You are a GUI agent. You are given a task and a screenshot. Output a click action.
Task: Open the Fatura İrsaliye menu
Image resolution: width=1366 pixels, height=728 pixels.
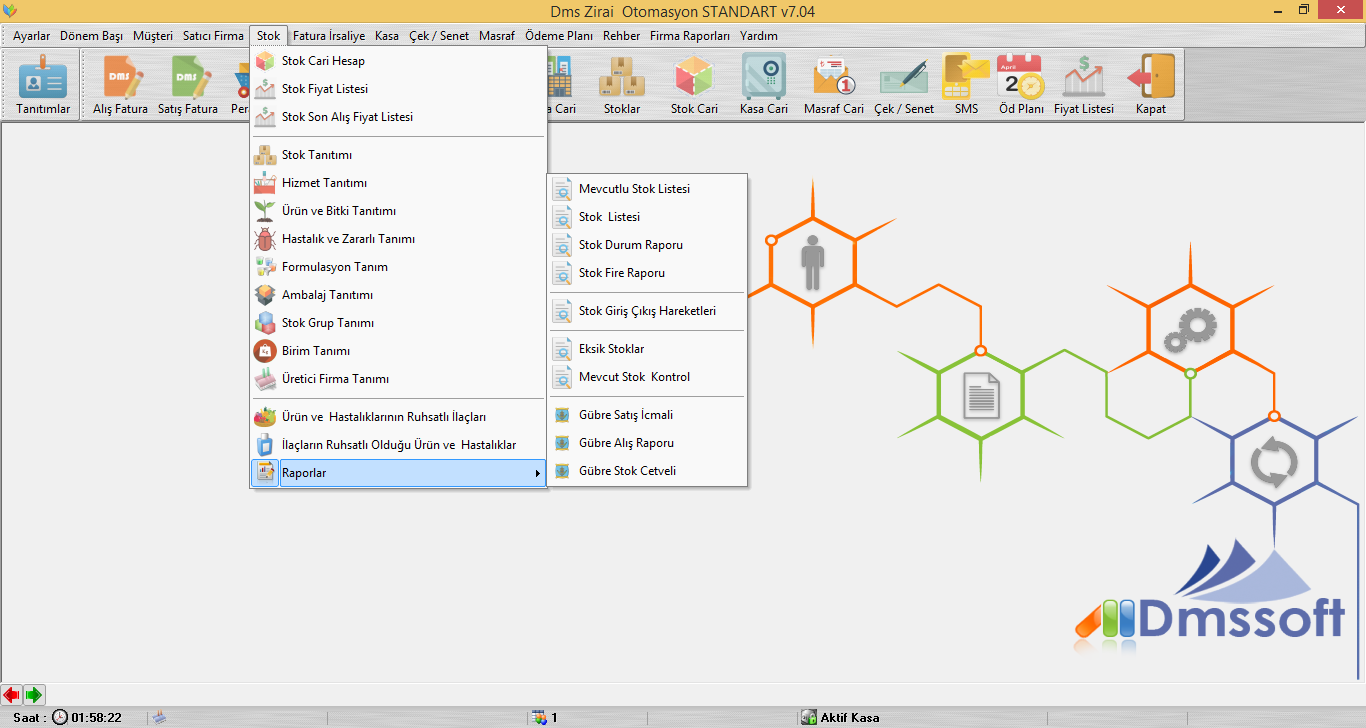pyautogui.click(x=327, y=36)
